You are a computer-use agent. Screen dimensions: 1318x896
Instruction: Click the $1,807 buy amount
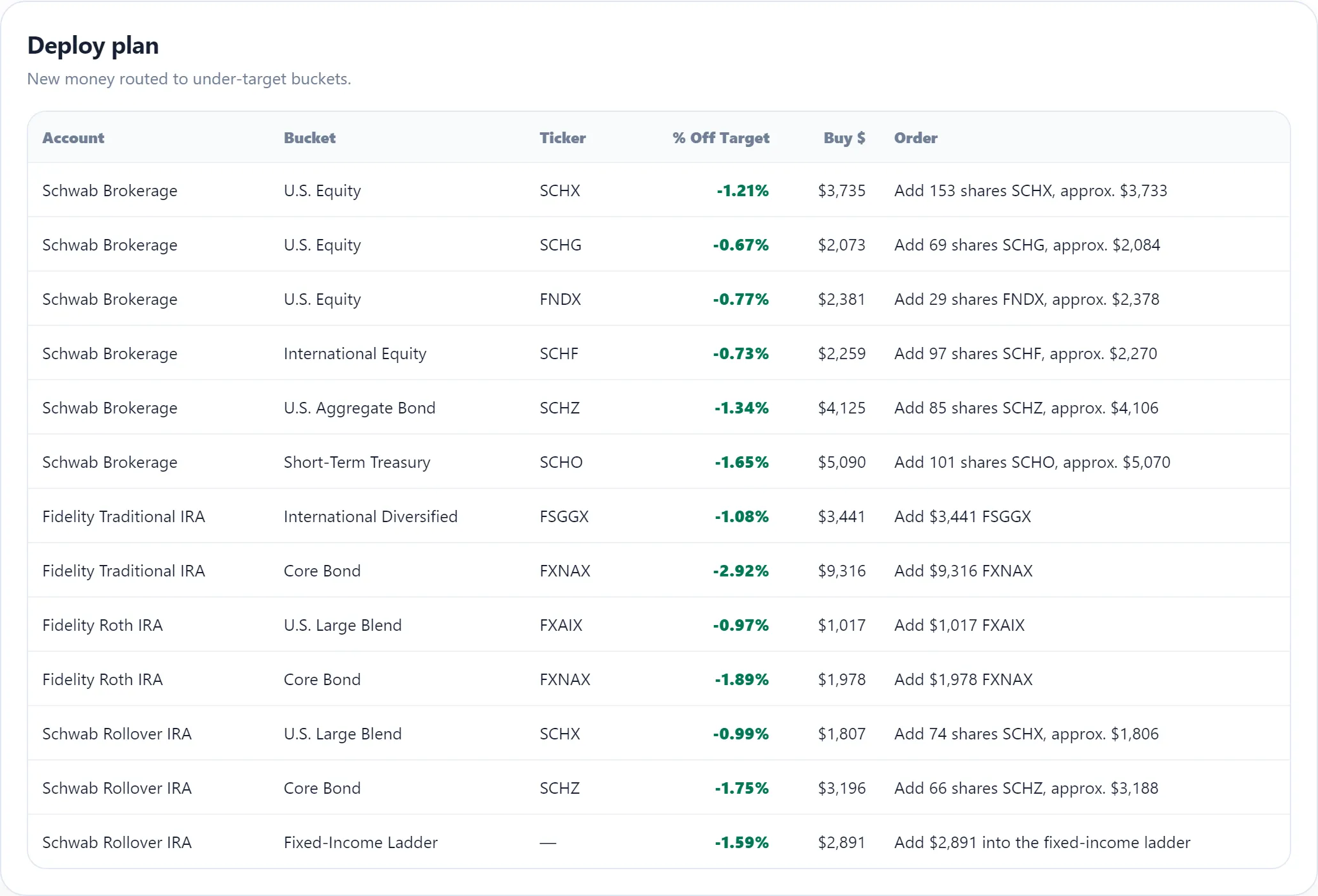tap(842, 734)
